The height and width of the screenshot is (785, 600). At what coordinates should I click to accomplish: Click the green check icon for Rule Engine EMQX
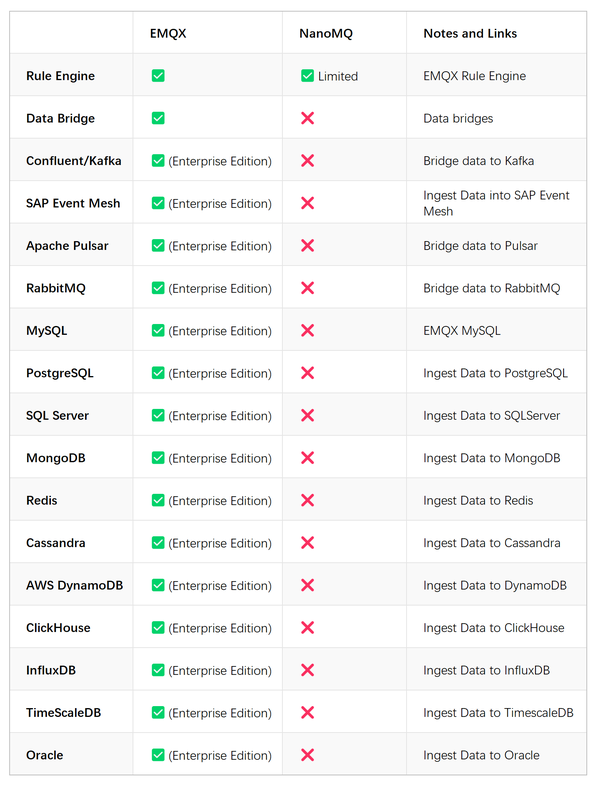pyautogui.click(x=158, y=76)
